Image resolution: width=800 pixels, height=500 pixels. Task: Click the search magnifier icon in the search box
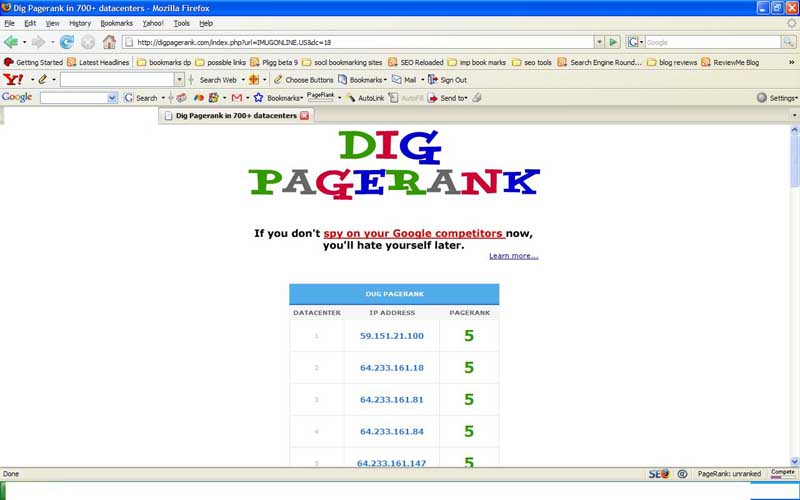click(x=788, y=42)
